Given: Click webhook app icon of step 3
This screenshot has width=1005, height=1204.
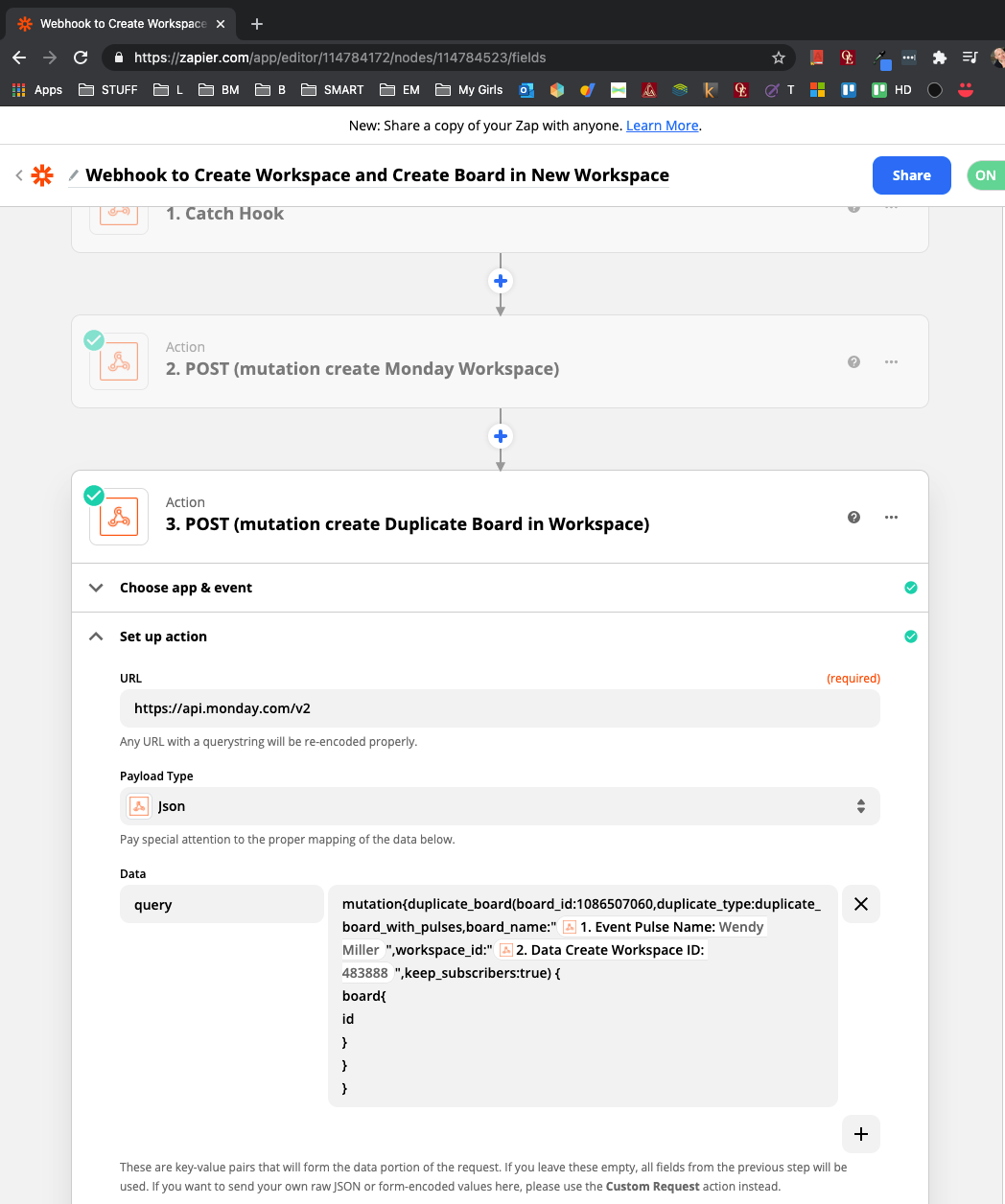Looking at the screenshot, I should 119,517.
